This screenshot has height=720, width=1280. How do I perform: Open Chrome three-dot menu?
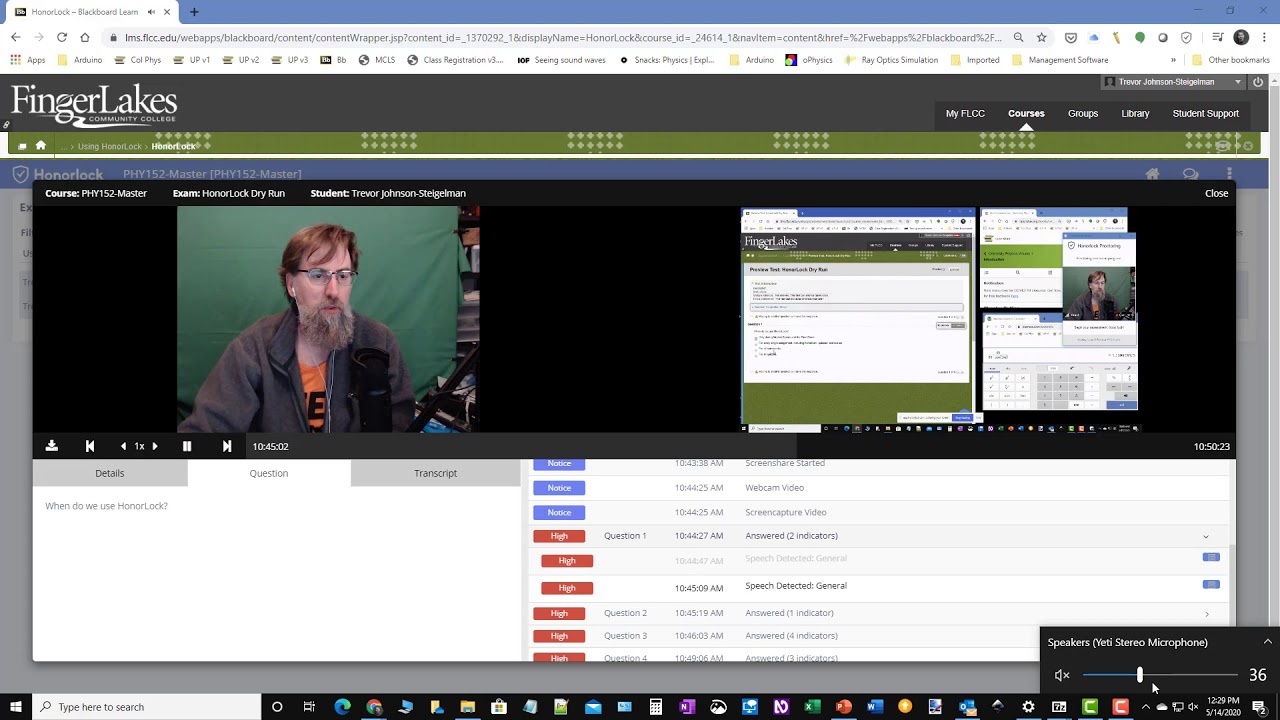pyautogui.click(x=1265, y=37)
